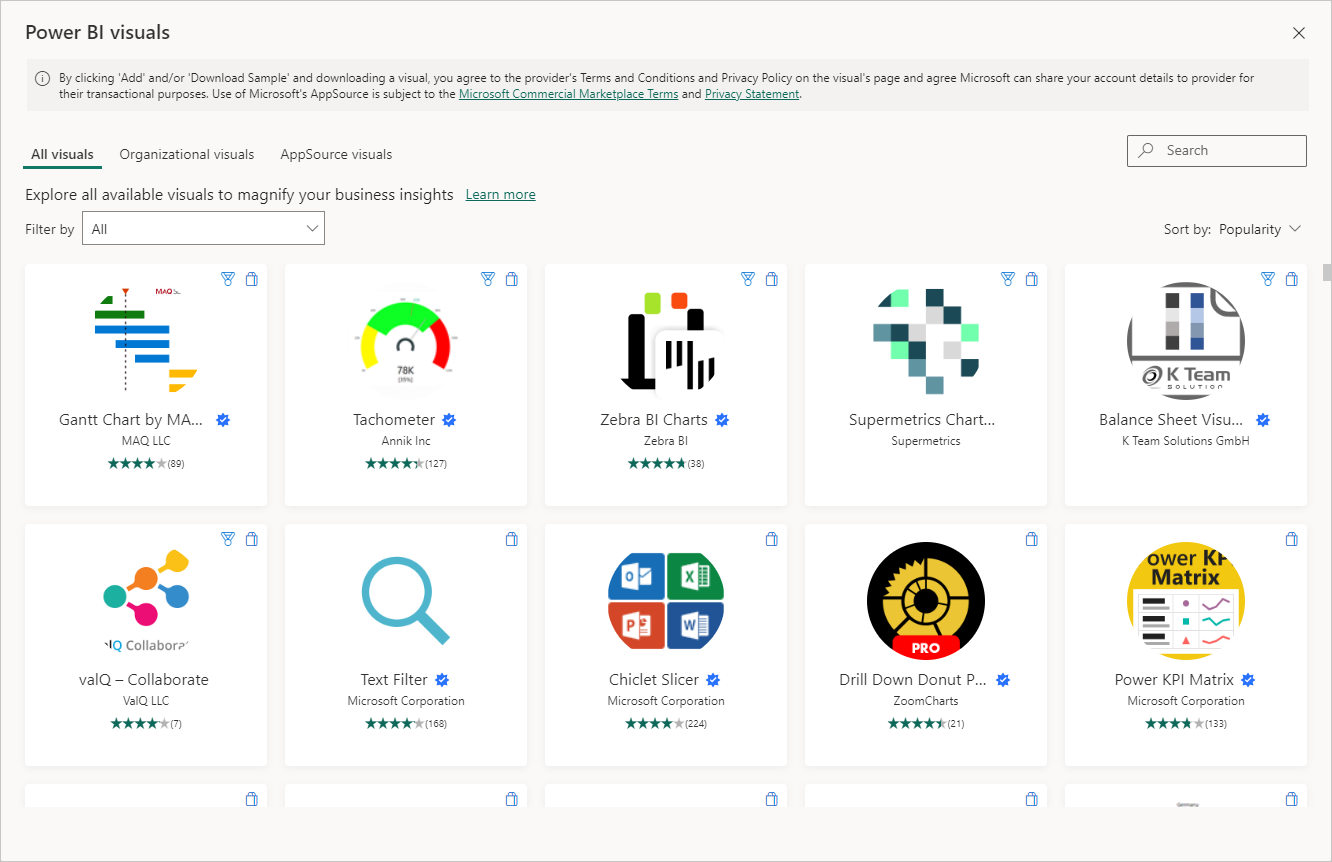The height and width of the screenshot is (862, 1332).
Task: Select the Gantt Chart by MAQ thumbnail image
Action: tap(146, 340)
